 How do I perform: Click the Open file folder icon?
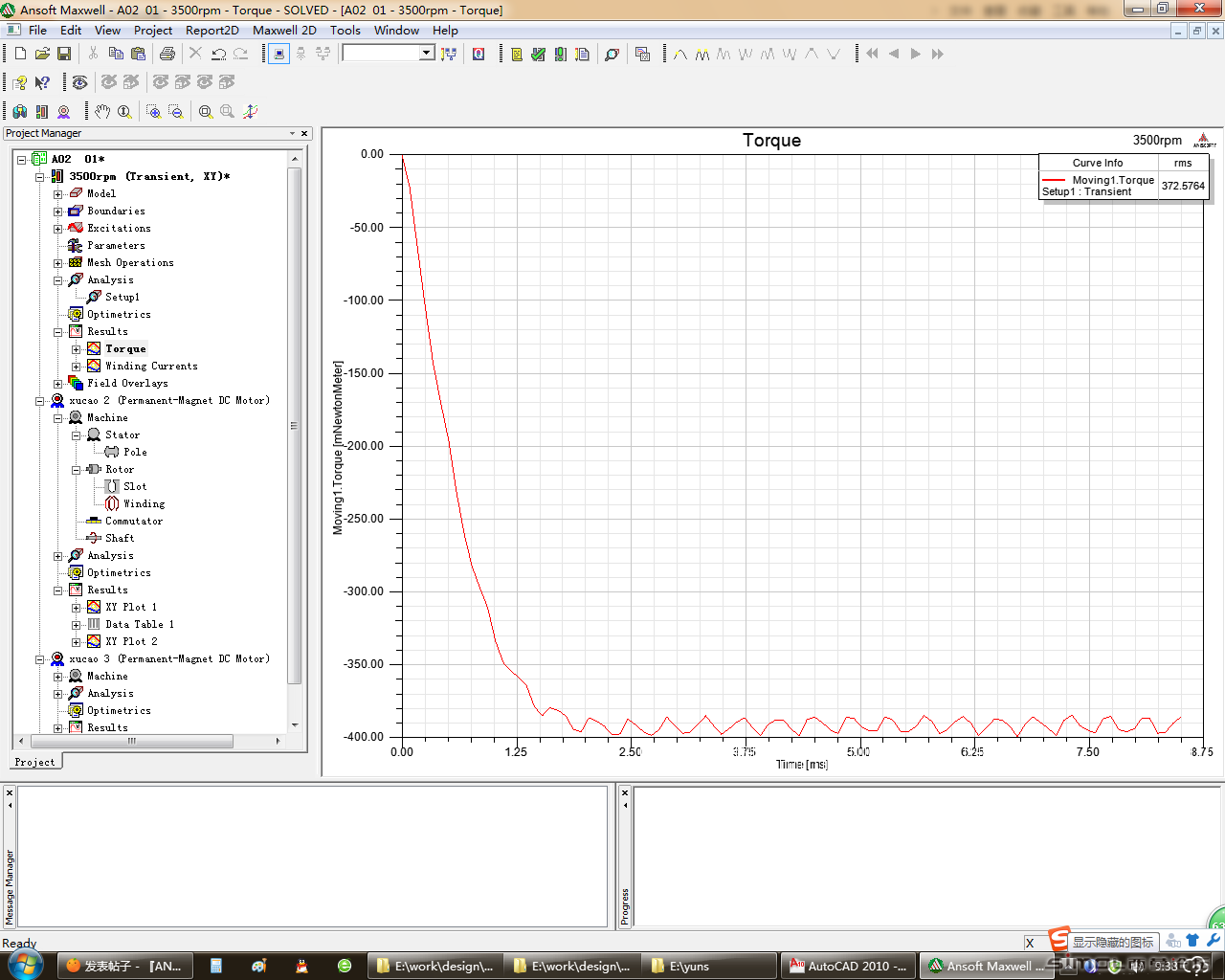click(x=42, y=54)
